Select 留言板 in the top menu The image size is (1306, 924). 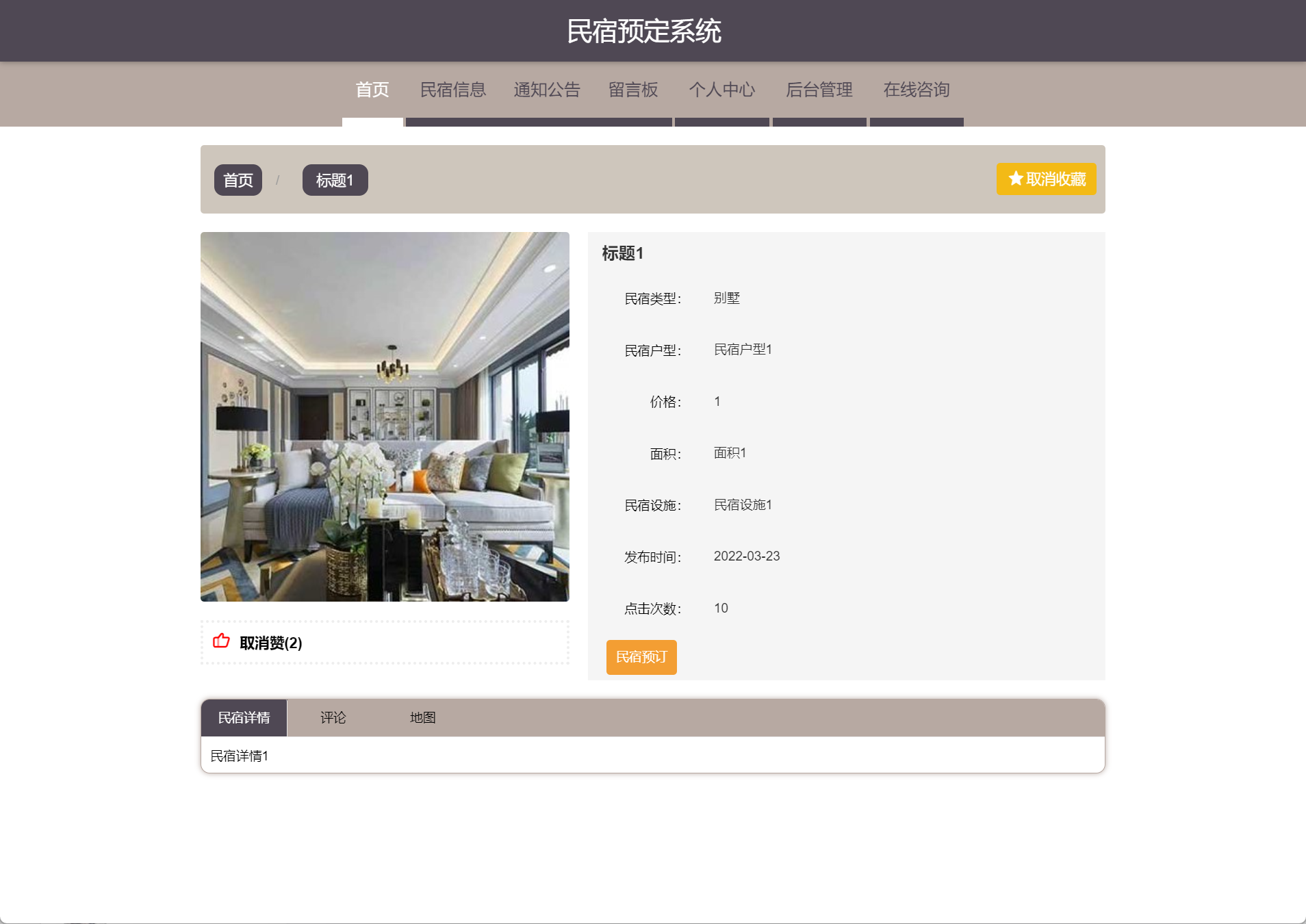click(633, 90)
